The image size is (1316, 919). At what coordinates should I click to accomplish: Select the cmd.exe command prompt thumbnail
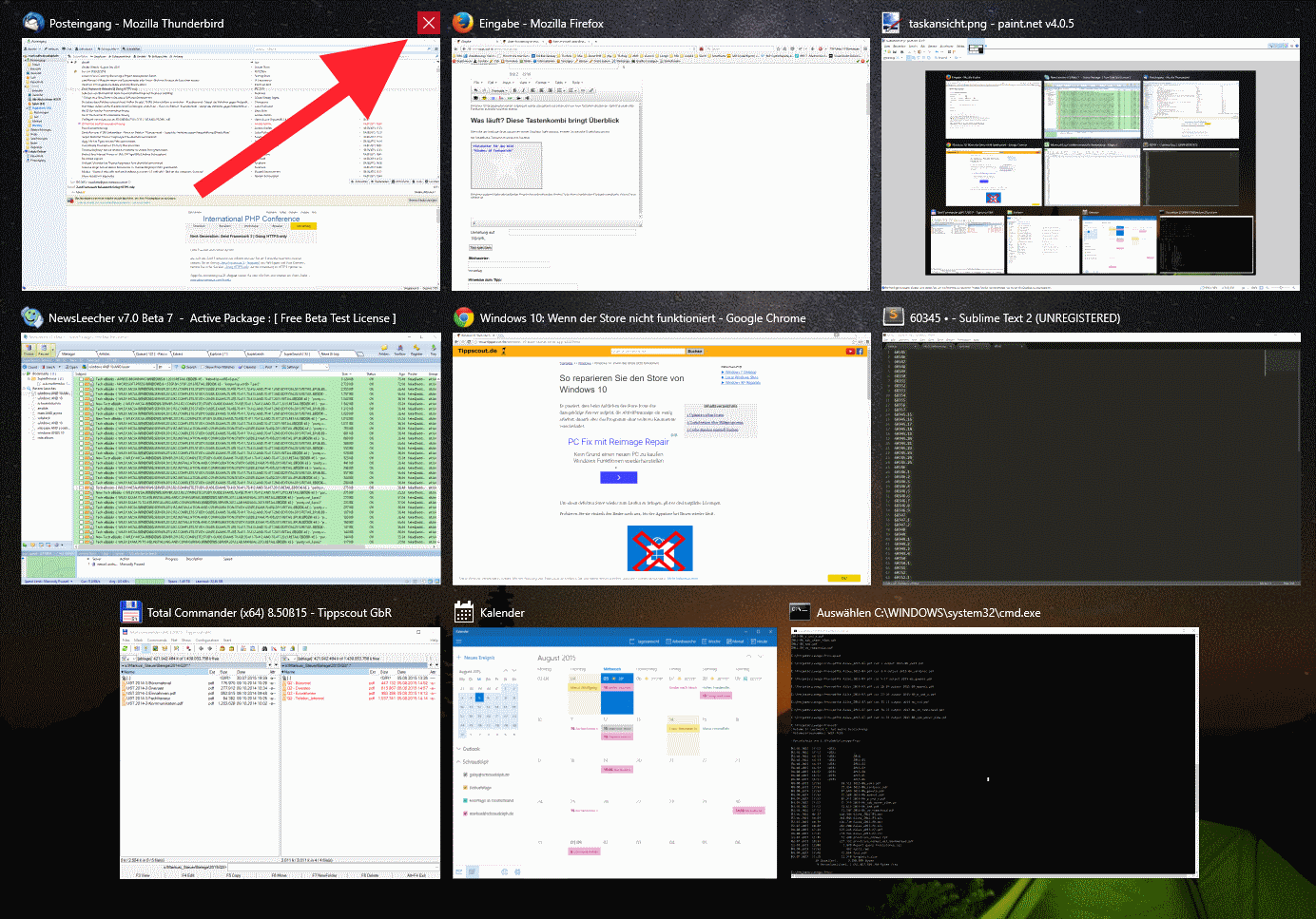994,753
